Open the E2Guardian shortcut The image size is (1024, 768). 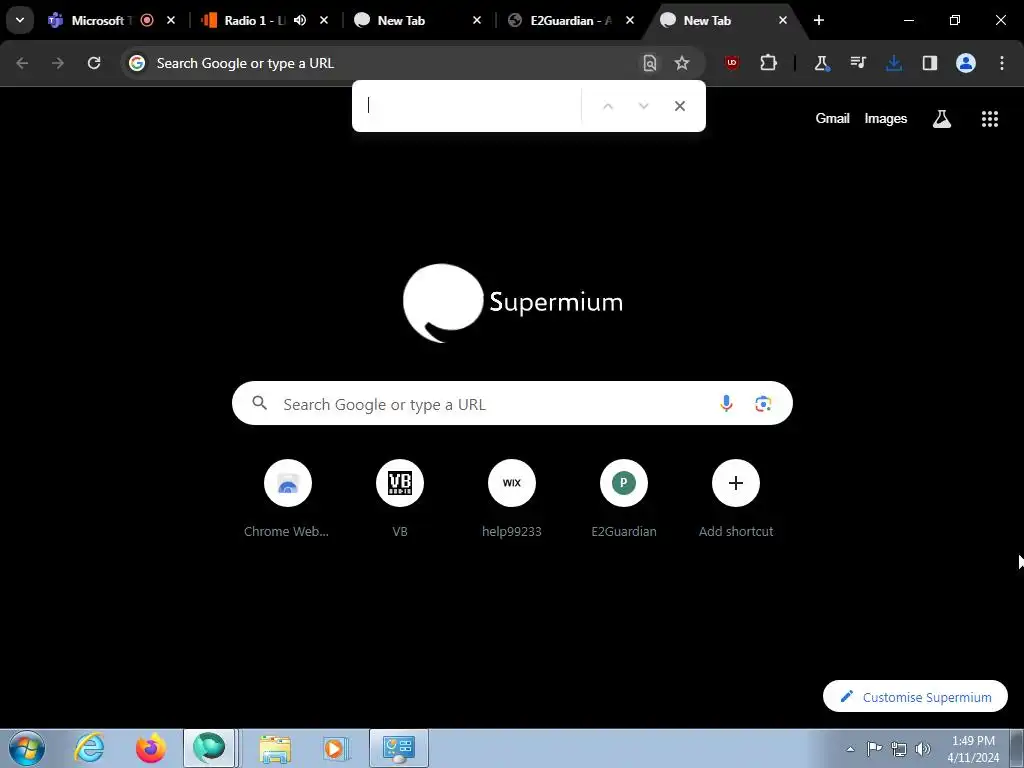[x=624, y=499]
